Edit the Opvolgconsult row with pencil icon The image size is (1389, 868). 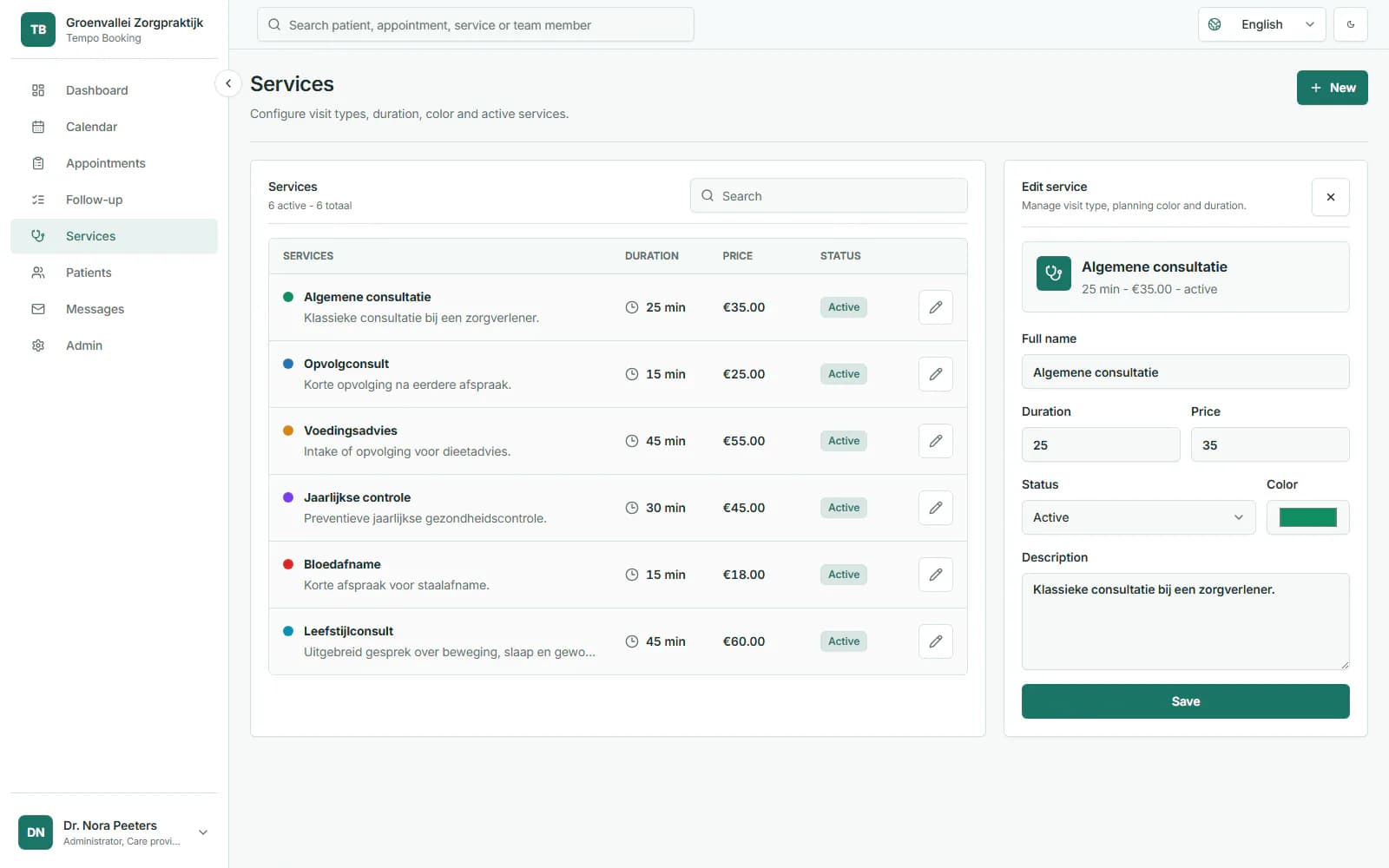(x=936, y=374)
